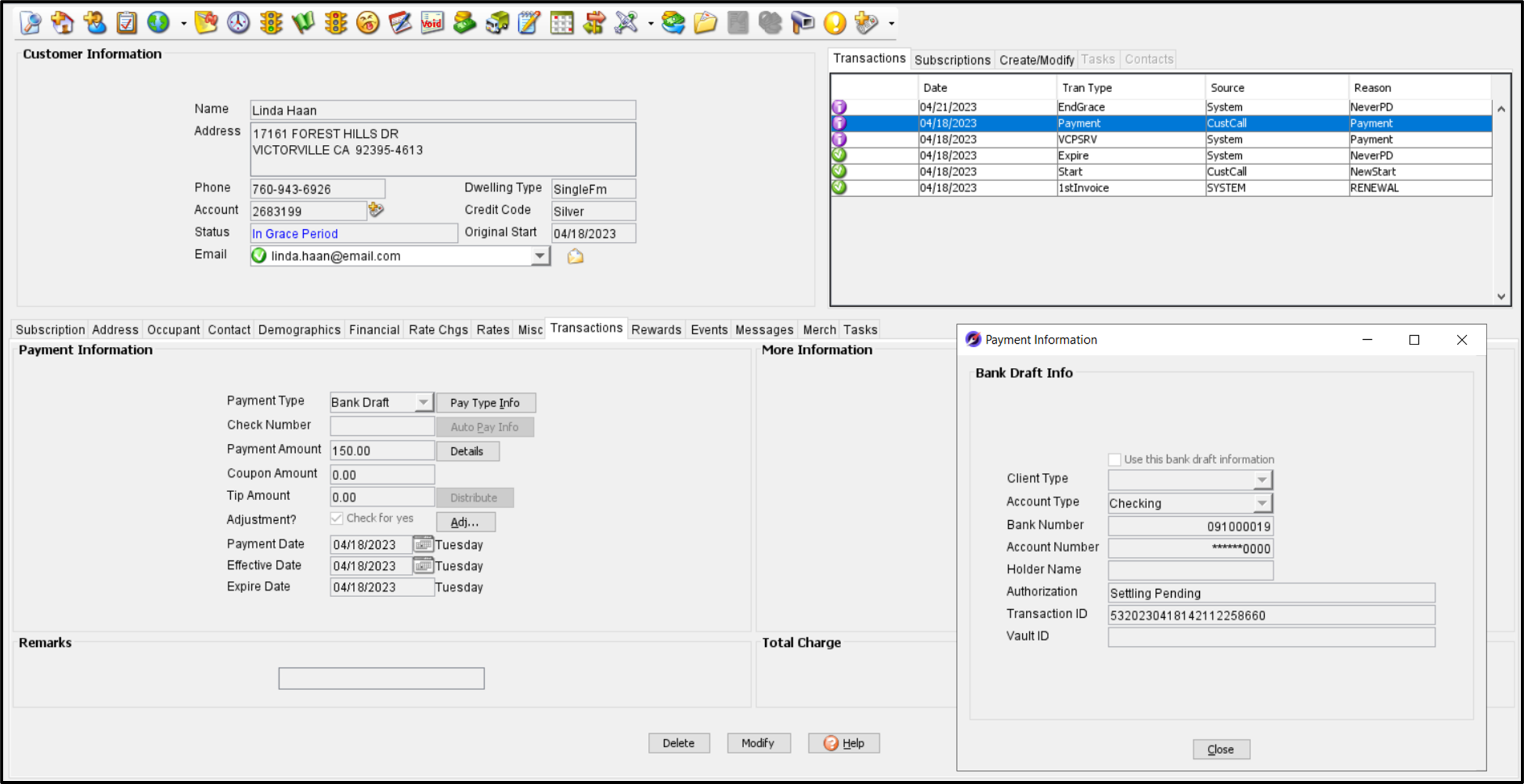Click the delivery truck toolbar icon
This screenshot has width=1524, height=784.
(497, 22)
